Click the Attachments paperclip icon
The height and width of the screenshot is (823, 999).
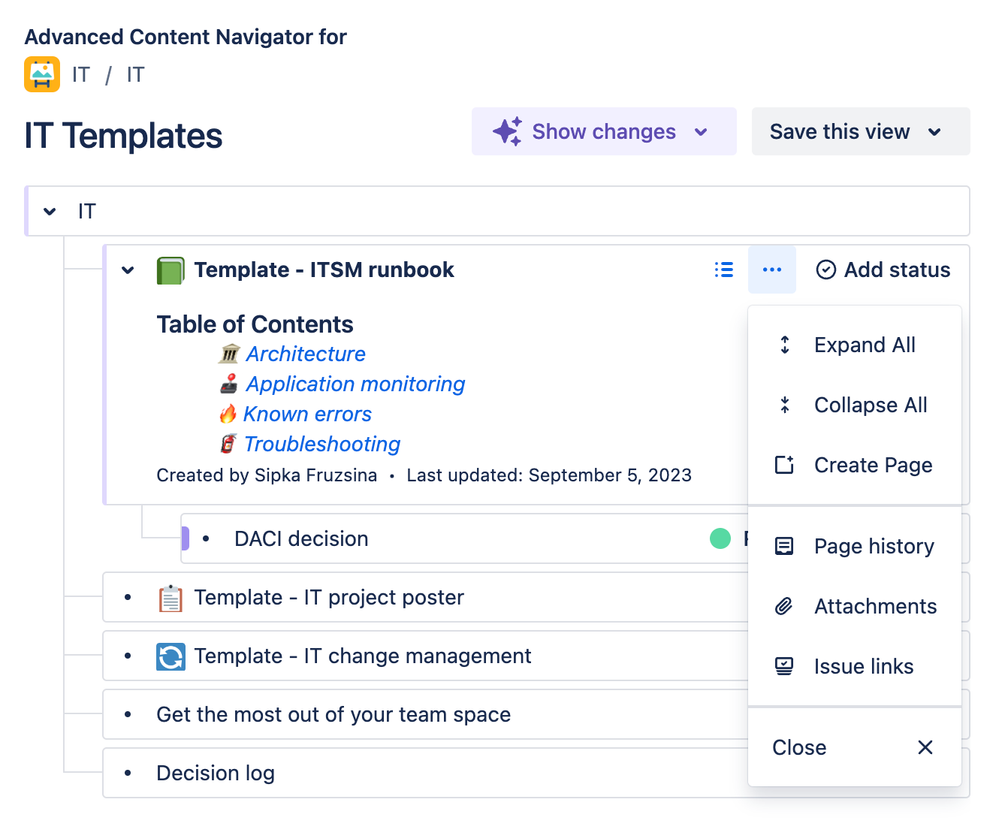pos(784,606)
